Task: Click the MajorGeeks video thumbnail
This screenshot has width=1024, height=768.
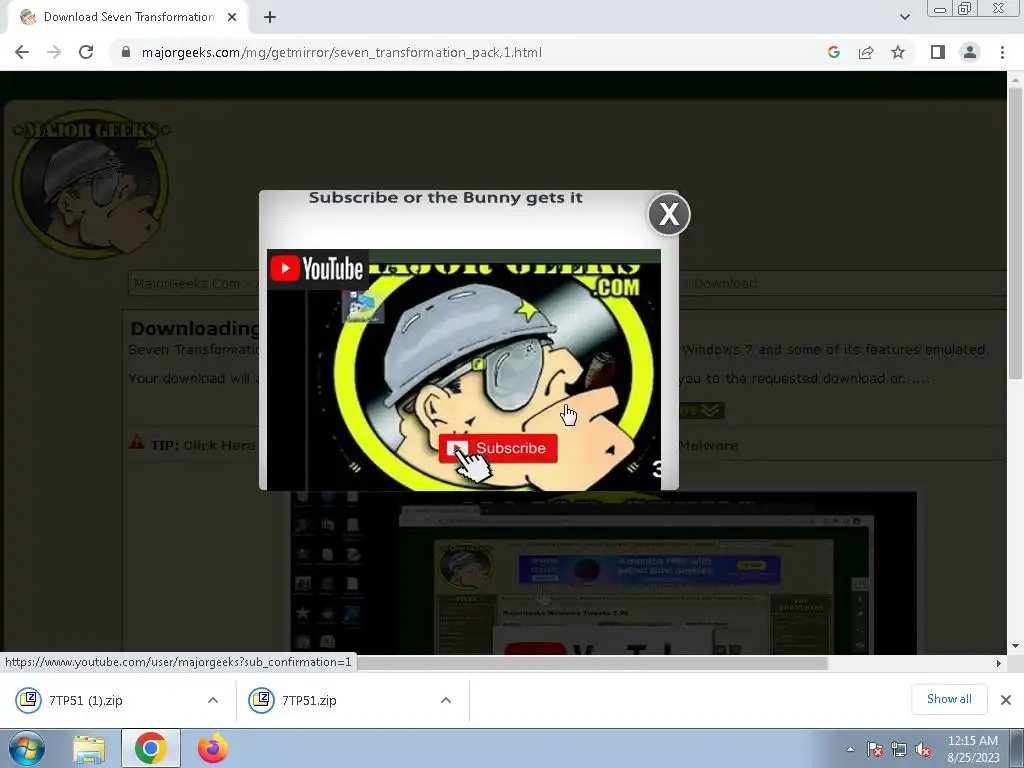Action: pos(464,370)
